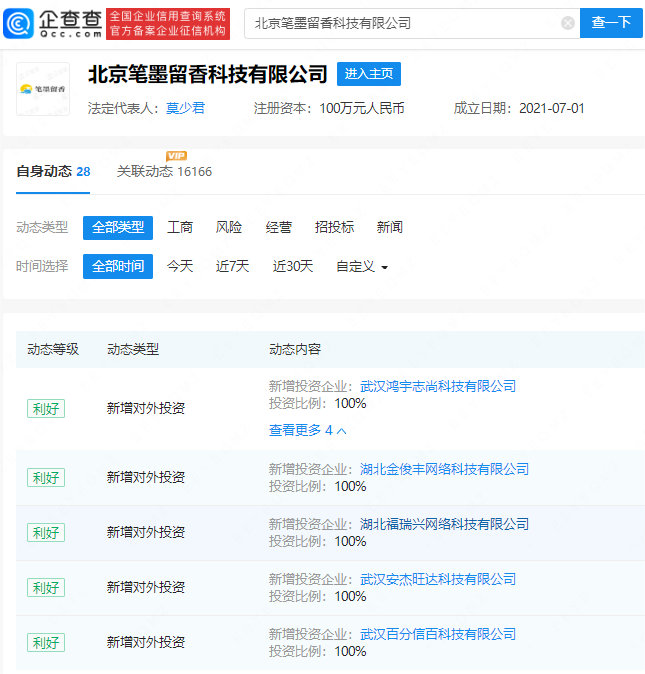Screen dimensions: 645x674
Task: Click 新增对外投资 in the 湖北金俊丰 row
Action: point(146,478)
